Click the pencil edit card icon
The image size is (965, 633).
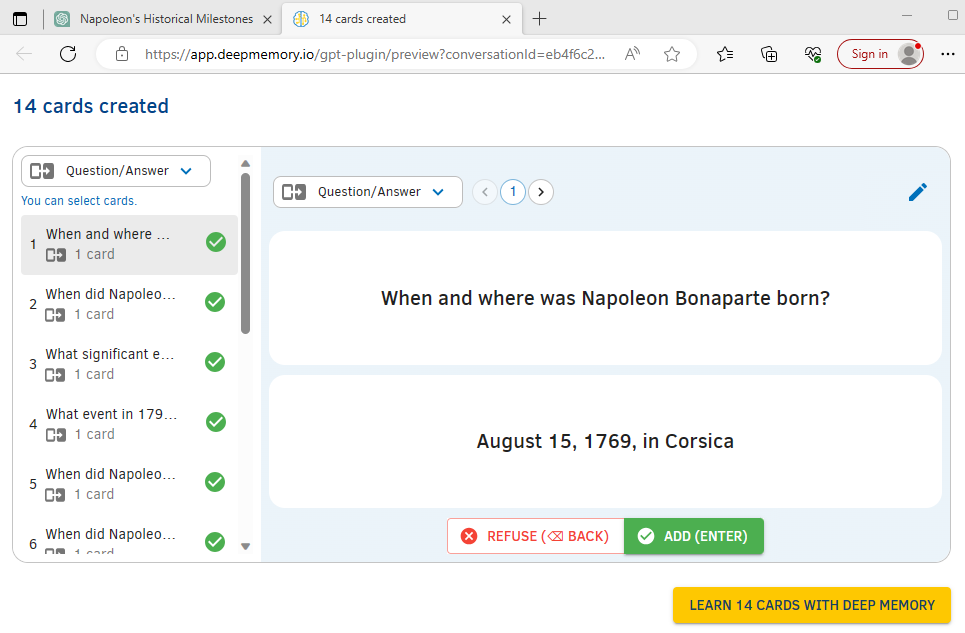(917, 192)
